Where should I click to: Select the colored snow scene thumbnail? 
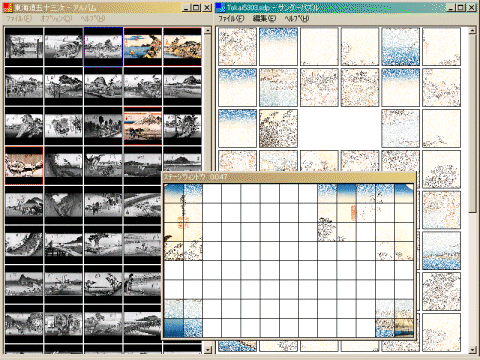24,165
